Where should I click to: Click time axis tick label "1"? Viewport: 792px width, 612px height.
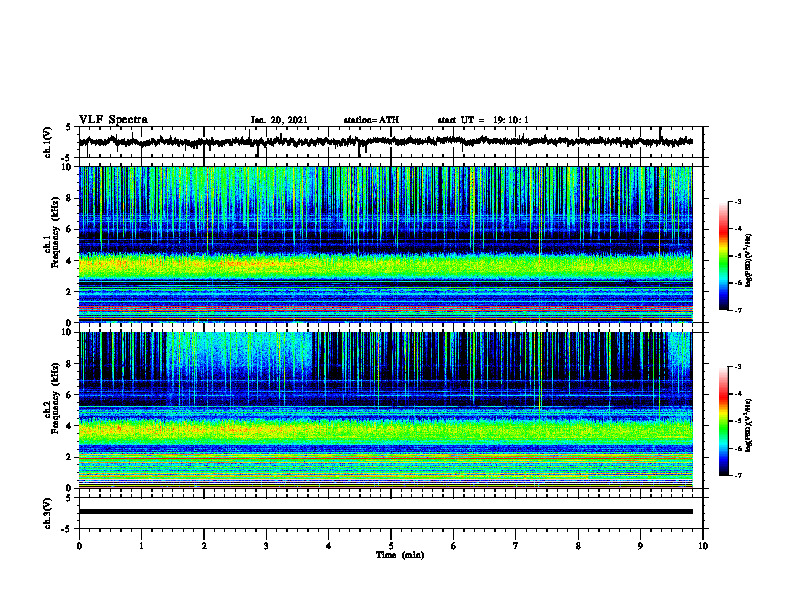[x=141, y=546]
